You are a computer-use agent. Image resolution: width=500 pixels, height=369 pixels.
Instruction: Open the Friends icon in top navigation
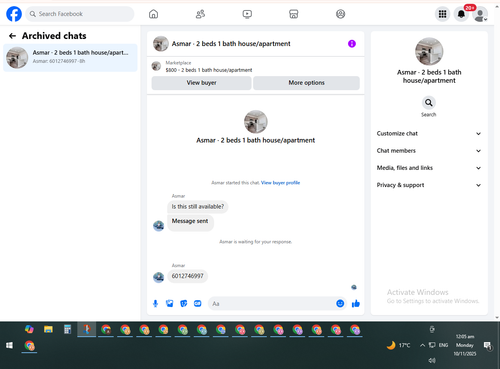[200, 14]
